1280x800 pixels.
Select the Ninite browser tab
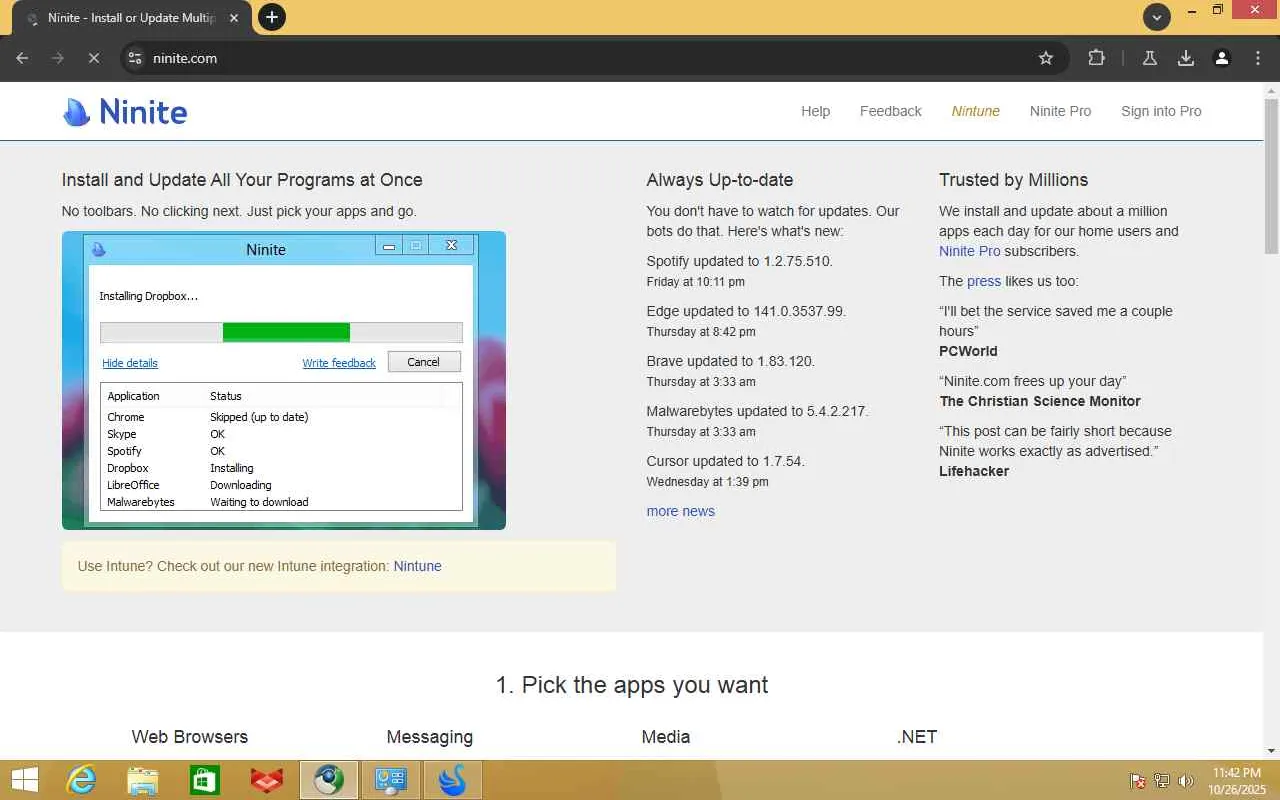coord(130,18)
